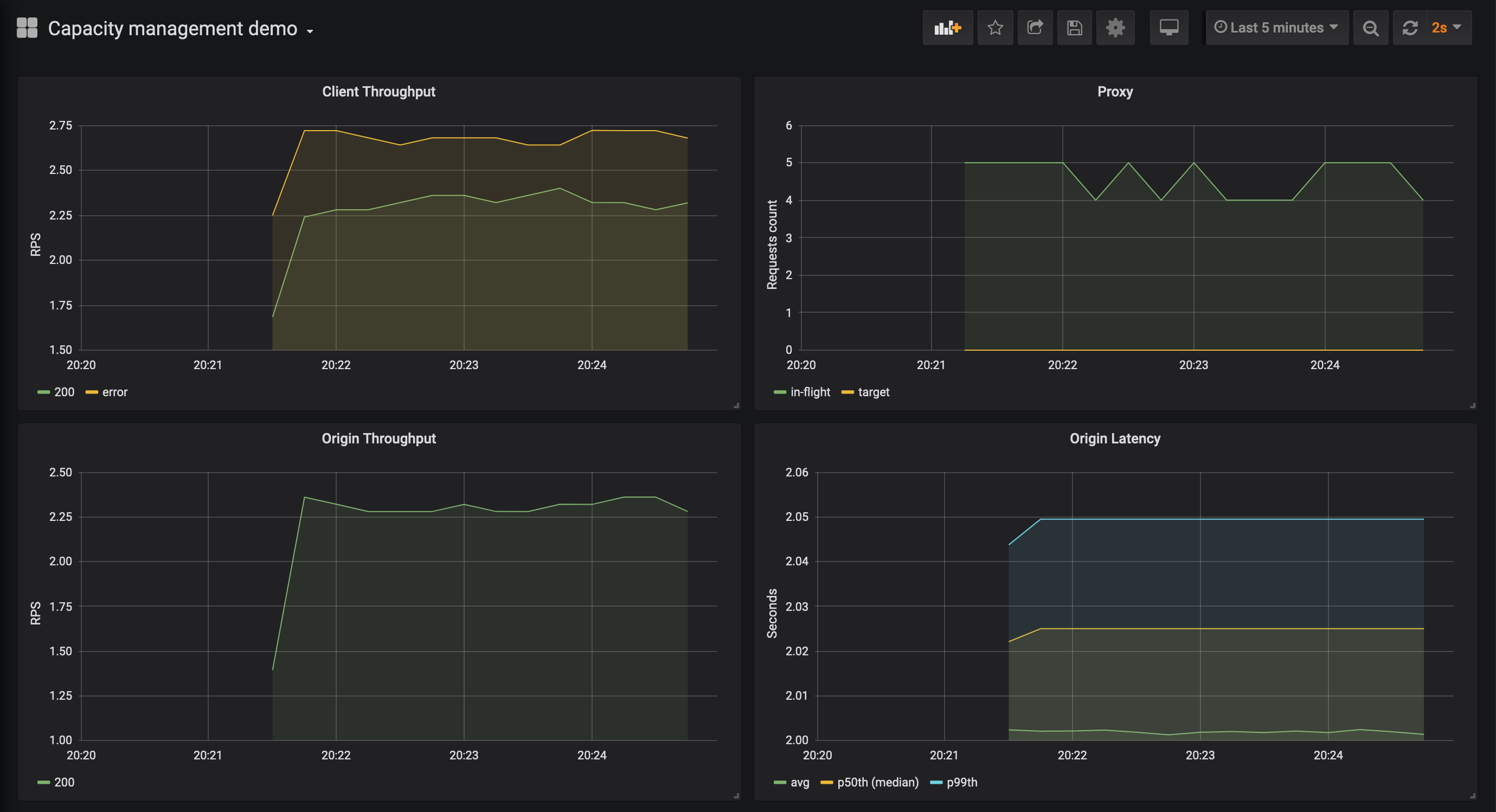Screen dimensions: 1496x812
Task: Open the Last 5 minutes time picker
Action: [1276, 28]
